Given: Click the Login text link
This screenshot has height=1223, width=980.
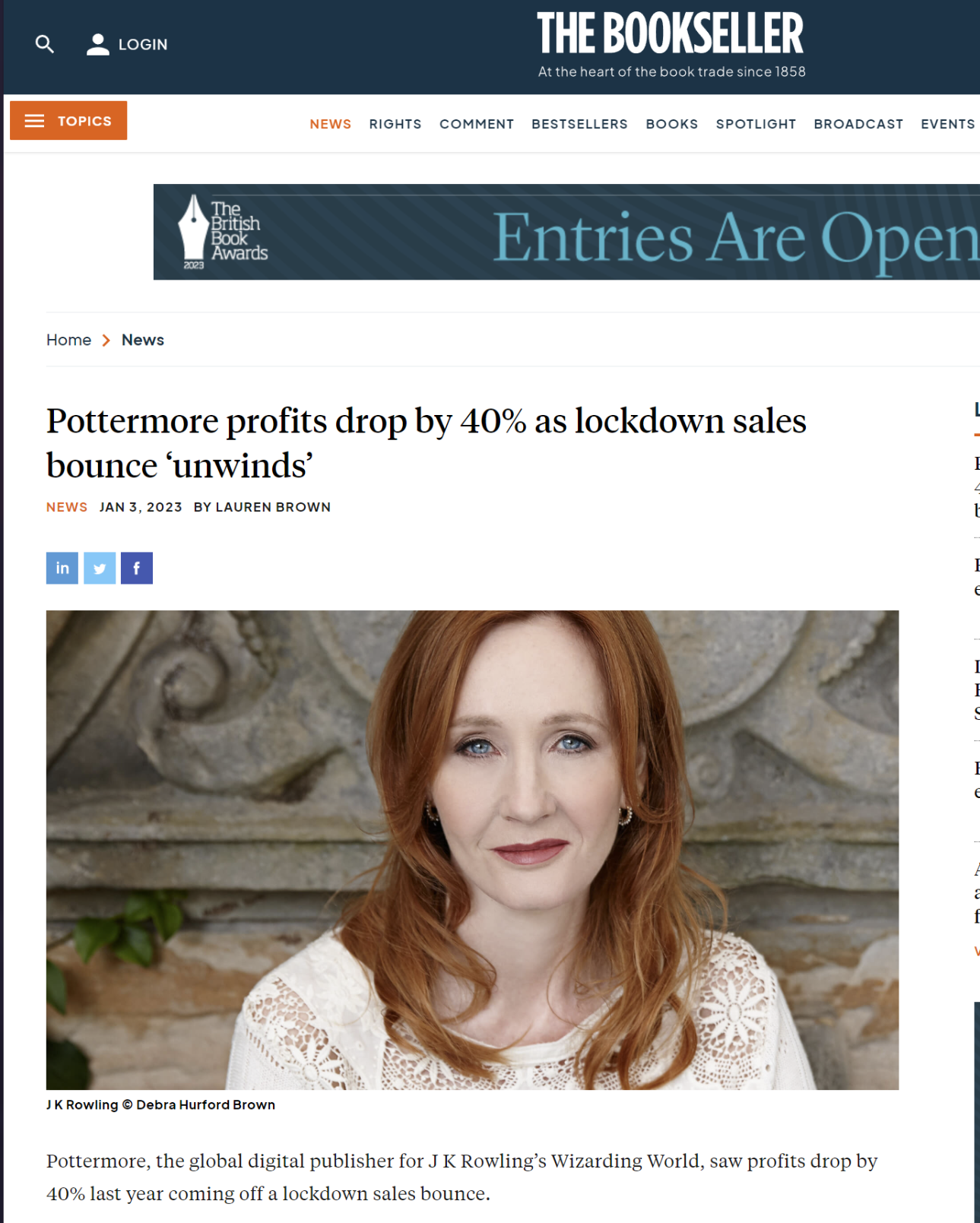Looking at the screenshot, I should [143, 45].
